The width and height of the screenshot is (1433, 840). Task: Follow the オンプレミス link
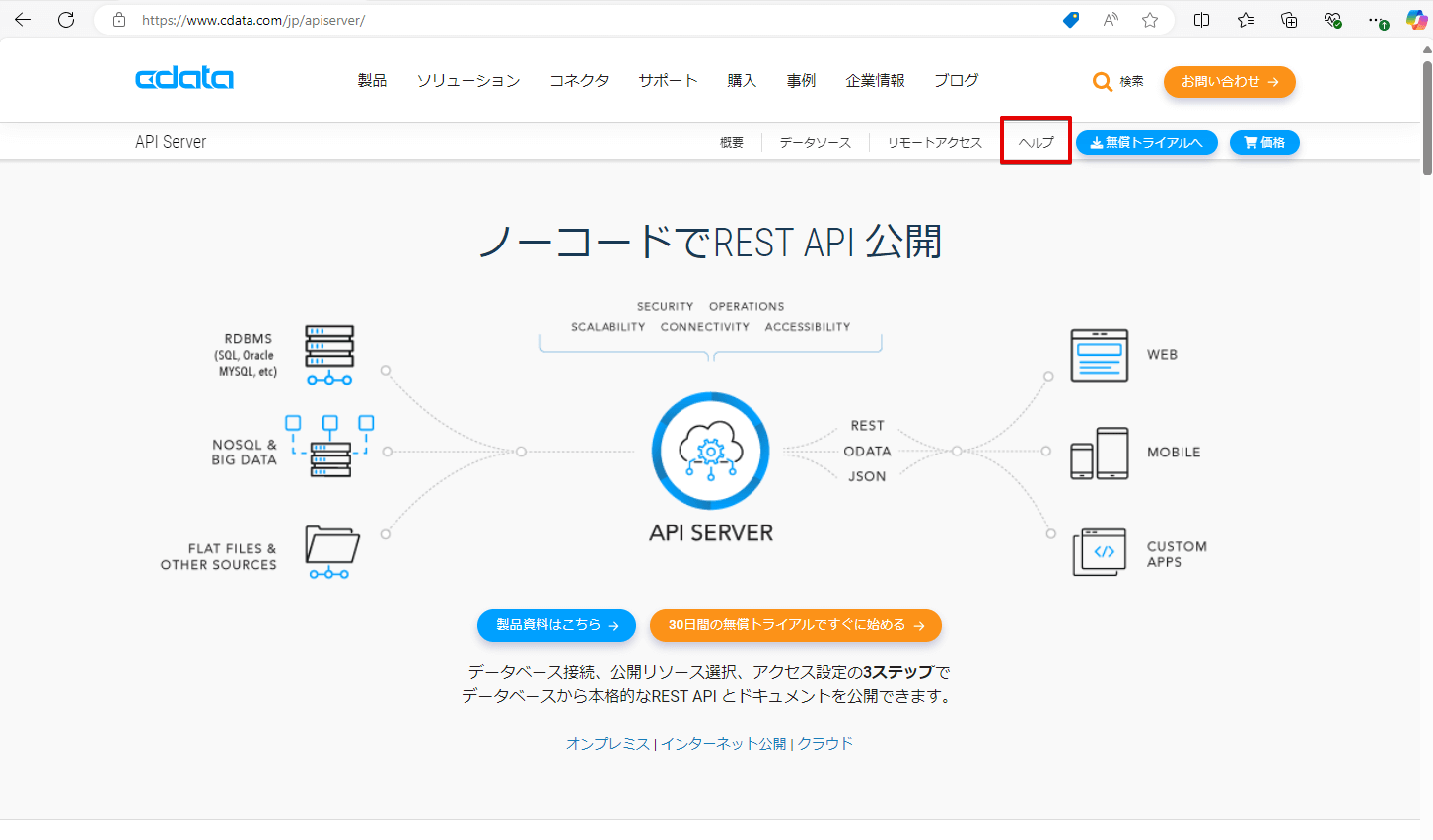click(x=608, y=744)
